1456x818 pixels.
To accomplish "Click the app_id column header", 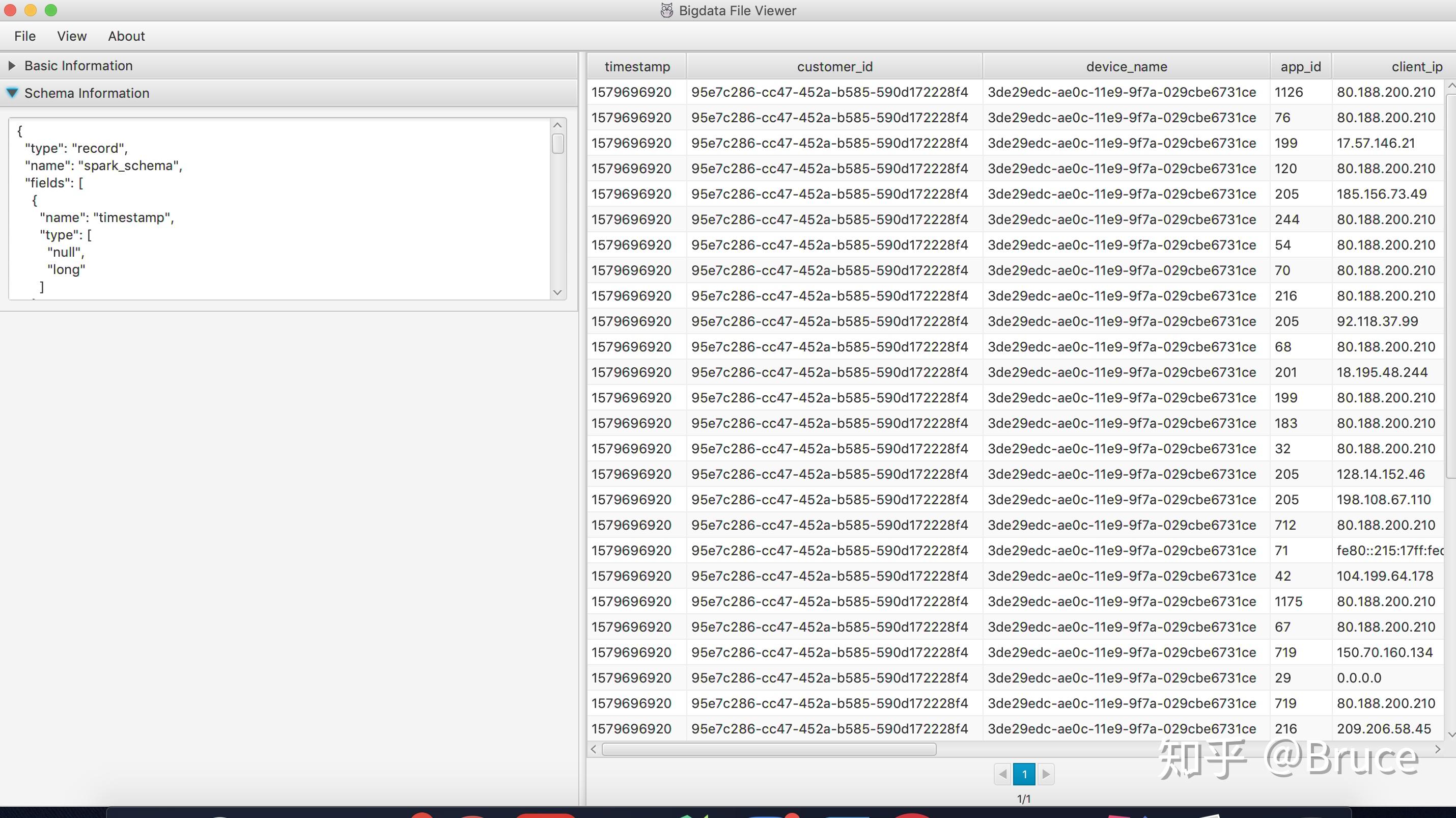I will pos(1300,67).
